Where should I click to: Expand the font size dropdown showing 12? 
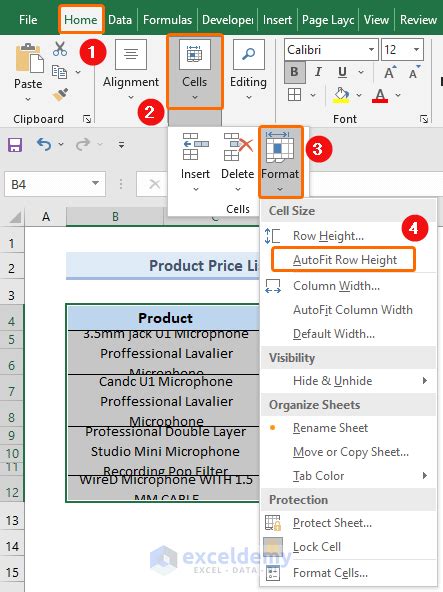tap(416, 49)
